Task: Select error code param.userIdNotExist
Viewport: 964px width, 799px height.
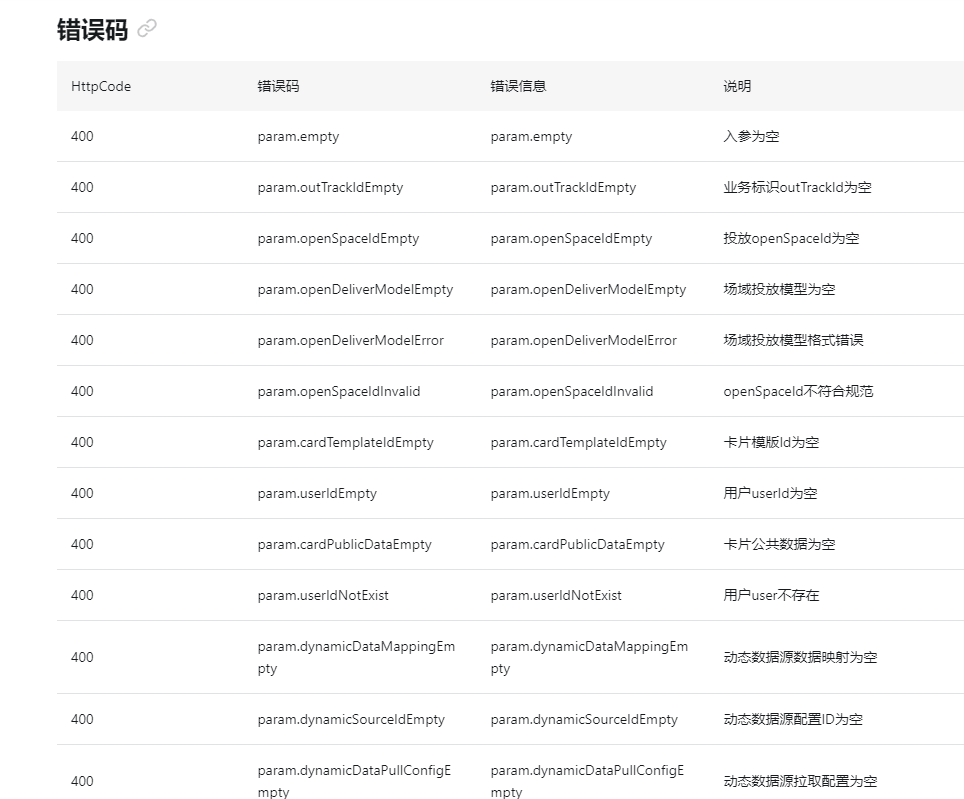Action: 323,596
